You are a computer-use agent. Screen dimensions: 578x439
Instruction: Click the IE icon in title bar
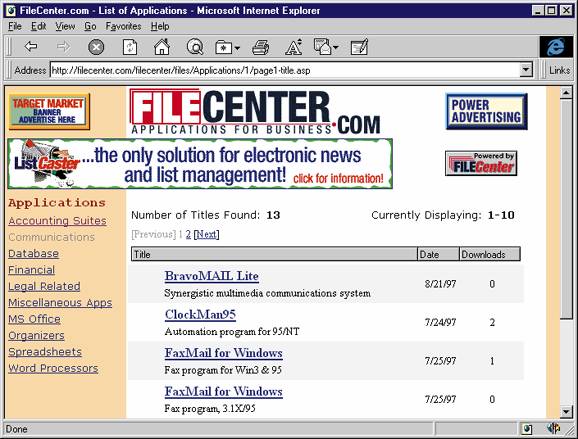(11, 10)
